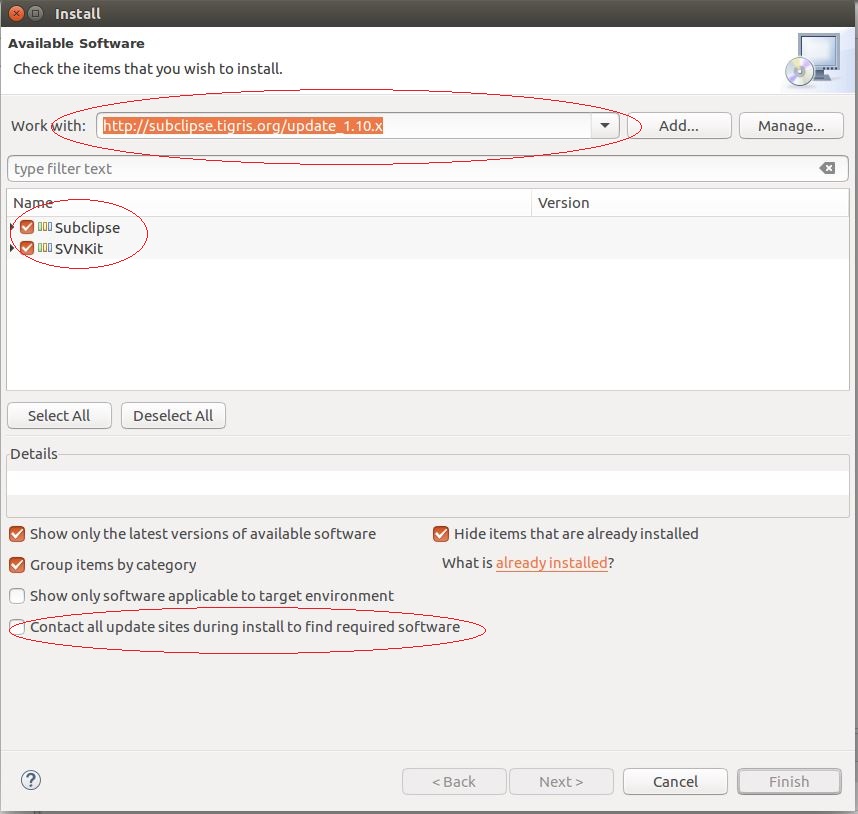The image size is (858, 814).
Task: Enable Contact all update sites during install
Action: click(x=17, y=627)
